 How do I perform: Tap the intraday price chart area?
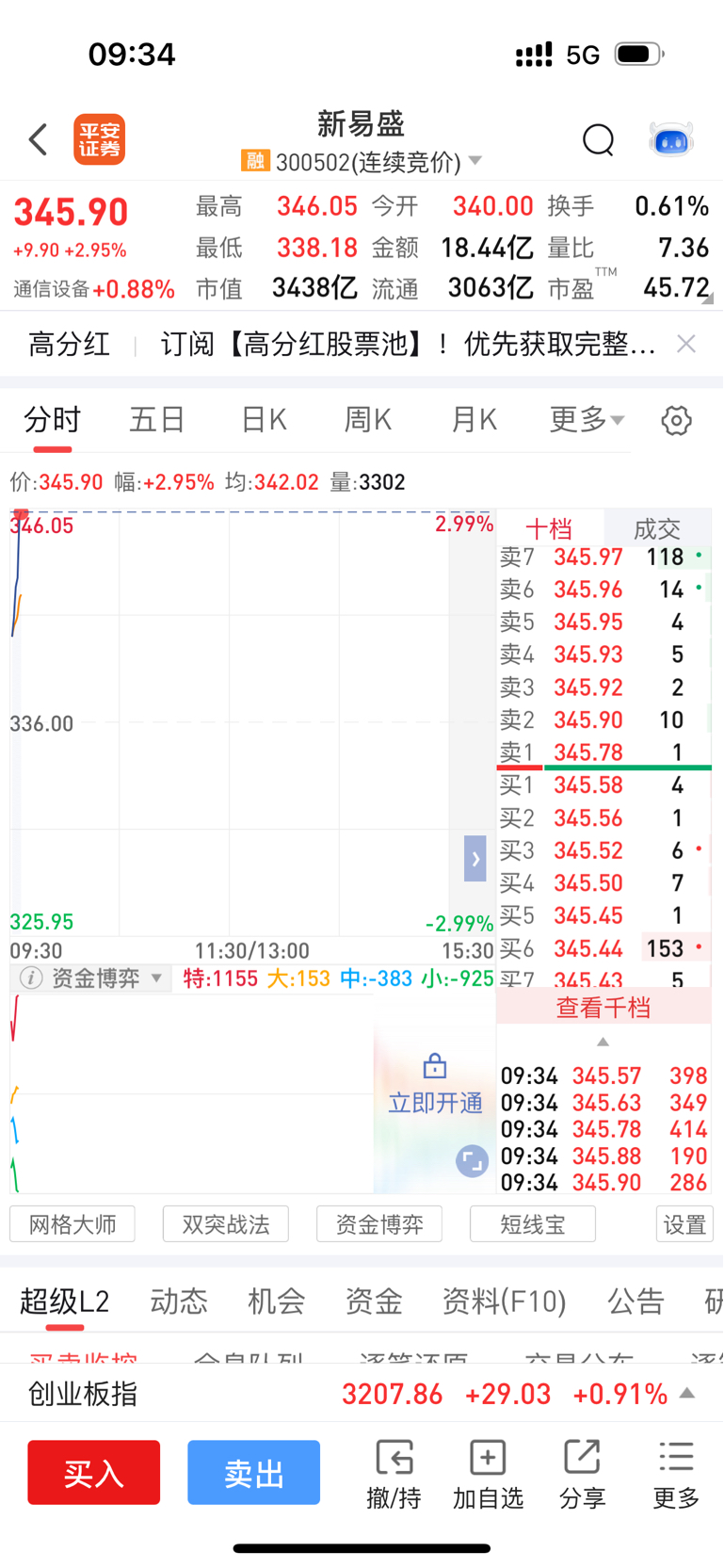tap(252, 722)
